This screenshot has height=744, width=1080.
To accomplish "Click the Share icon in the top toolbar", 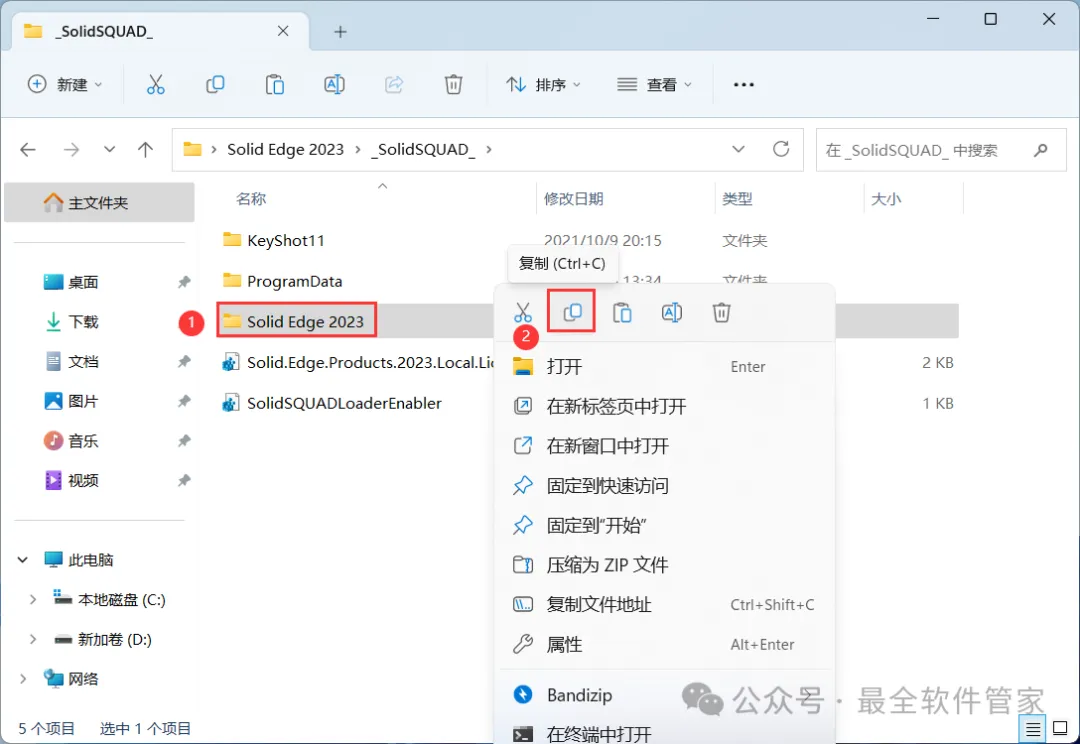I will tap(394, 85).
